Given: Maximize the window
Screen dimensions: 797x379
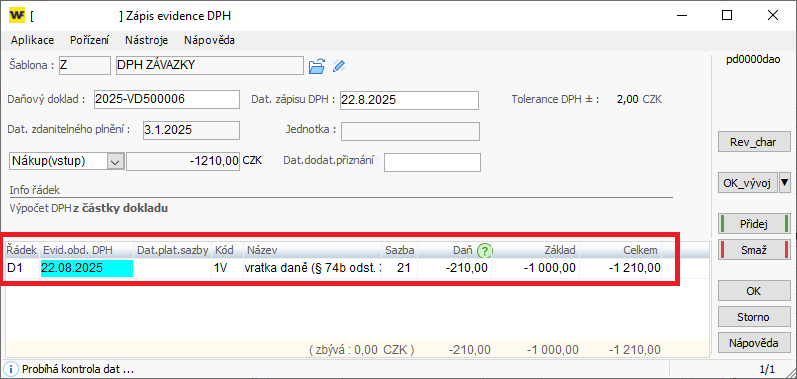Looking at the screenshot, I should (x=727, y=16).
